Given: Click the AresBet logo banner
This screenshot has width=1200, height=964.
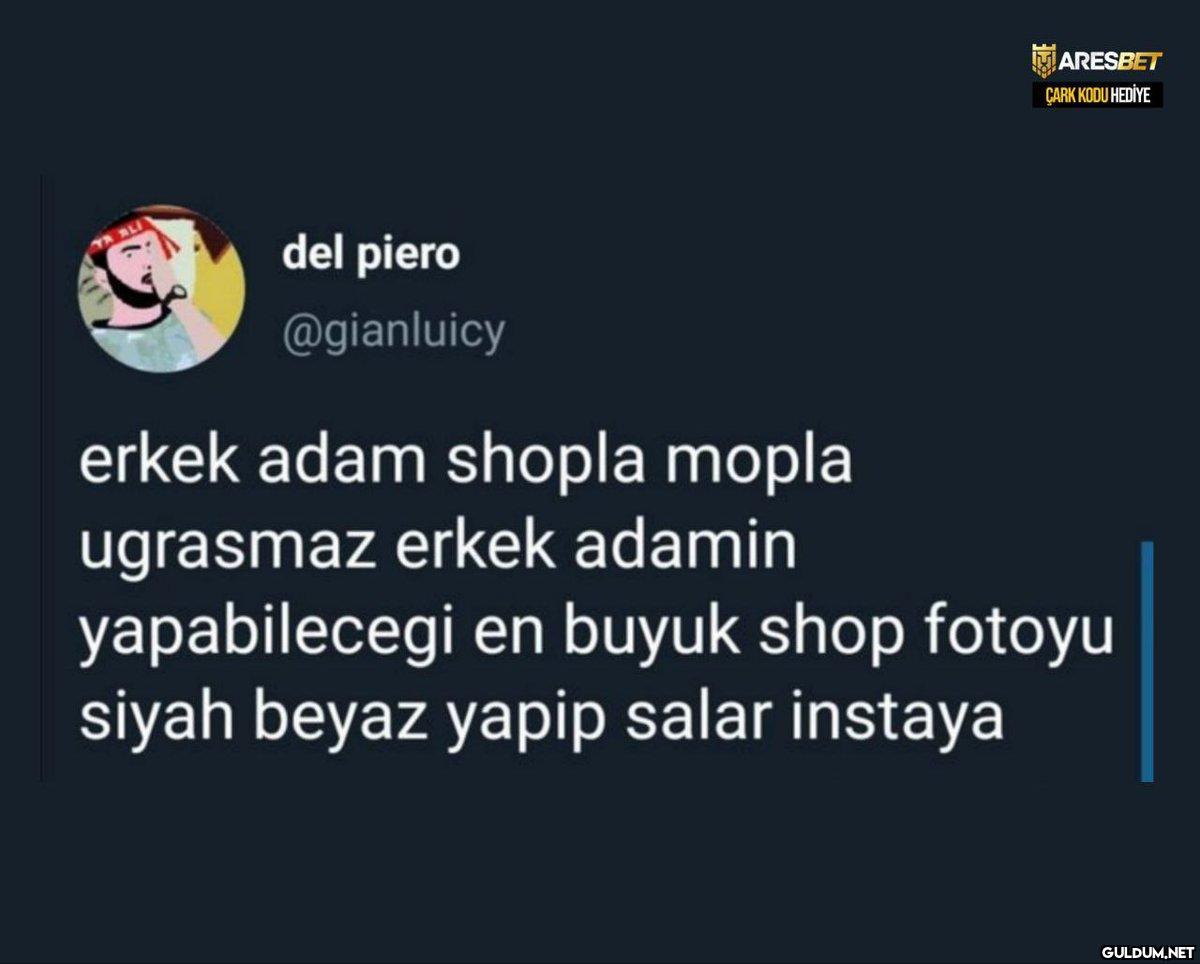Looking at the screenshot, I should [x=1097, y=62].
